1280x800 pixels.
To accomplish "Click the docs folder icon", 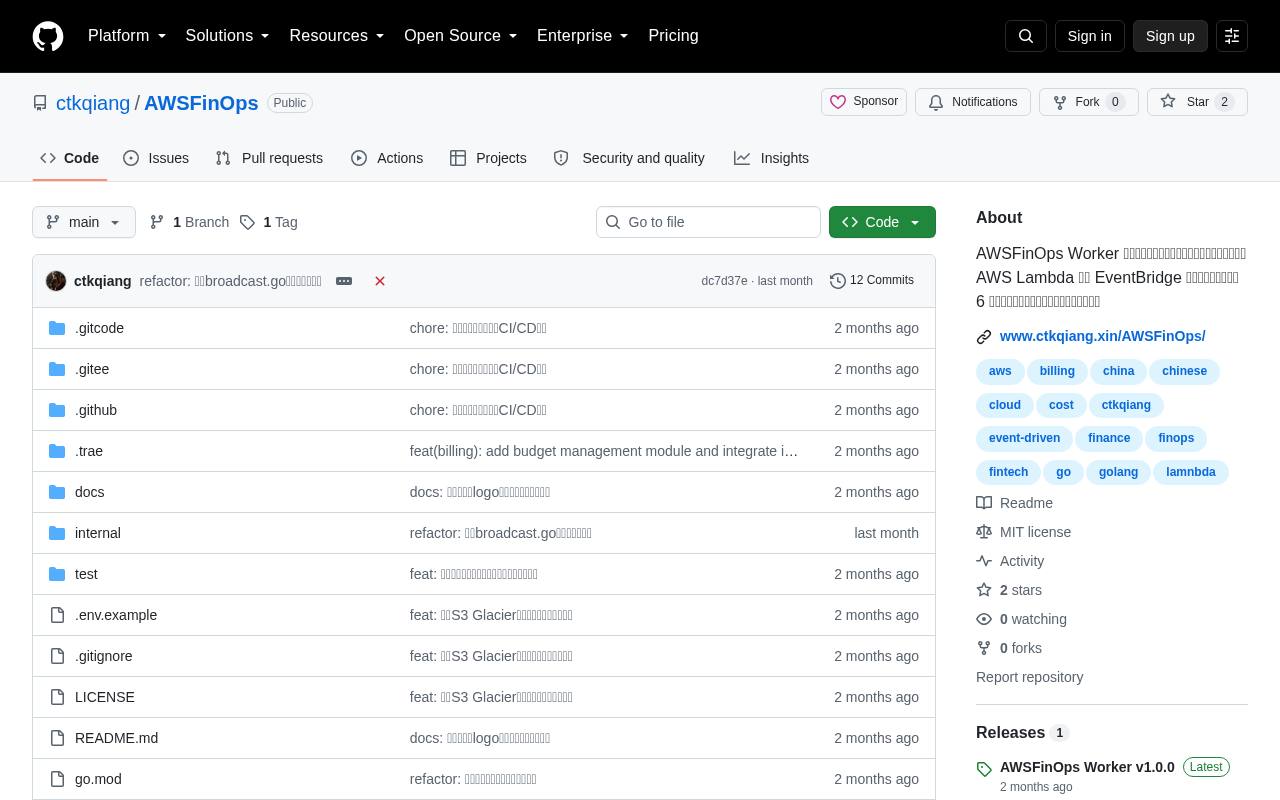I will 57,492.
